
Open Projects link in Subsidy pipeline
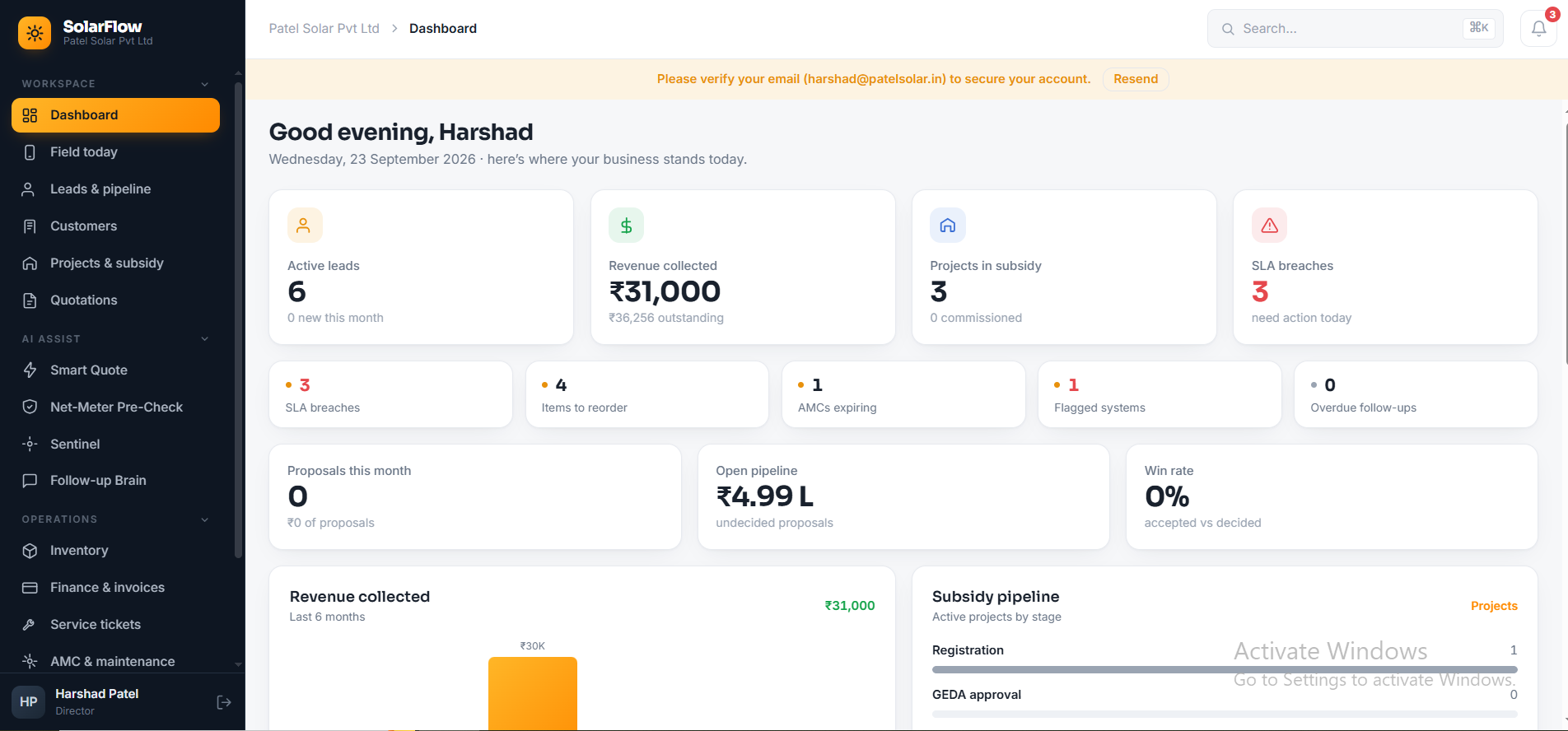(1494, 606)
